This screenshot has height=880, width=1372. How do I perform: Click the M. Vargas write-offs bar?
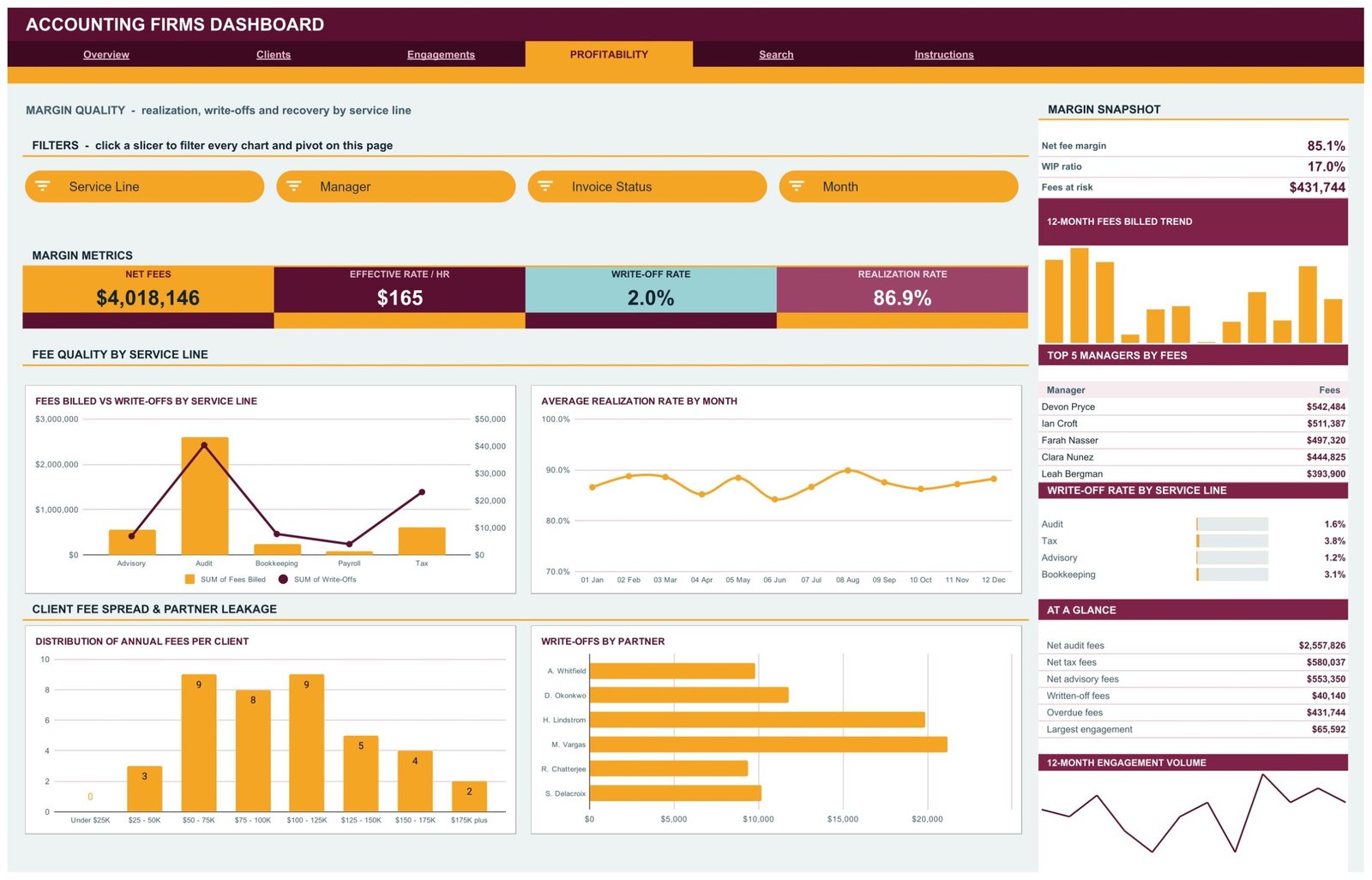tap(768, 744)
